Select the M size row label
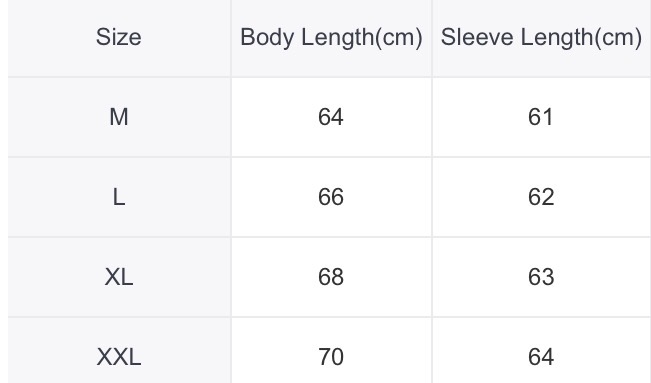The height and width of the screenshot is (383, 651). (x=119, y=117)
